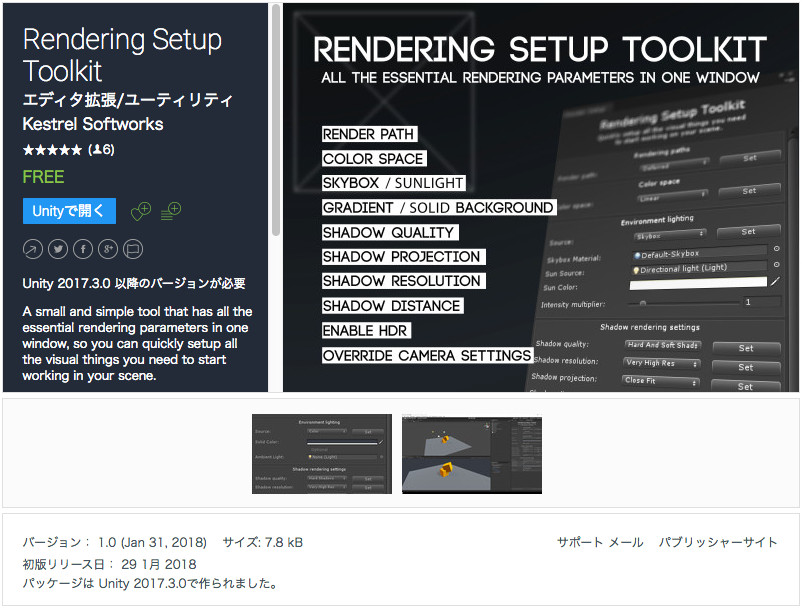Open the 'エディタ拡張/ユーティリティ' category link
802x610 pixels.
[128, 100]
